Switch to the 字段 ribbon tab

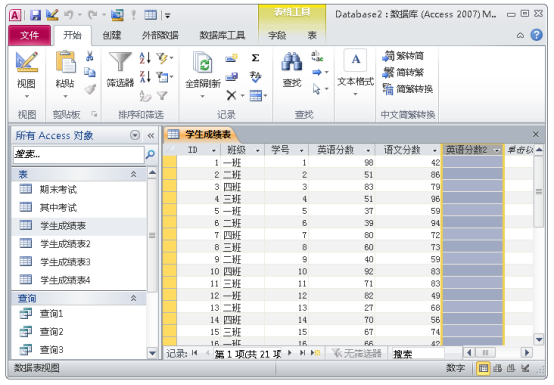[277, 35]
